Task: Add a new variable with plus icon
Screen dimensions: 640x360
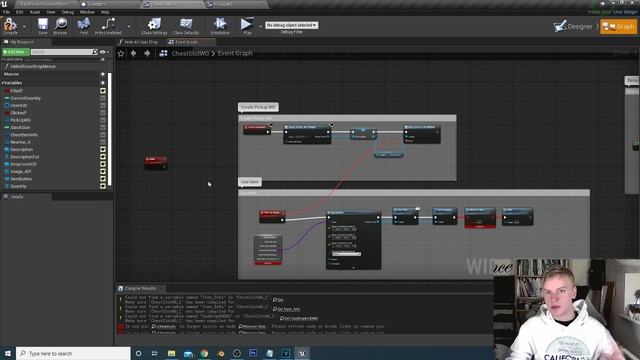Action: click(102, 83)
